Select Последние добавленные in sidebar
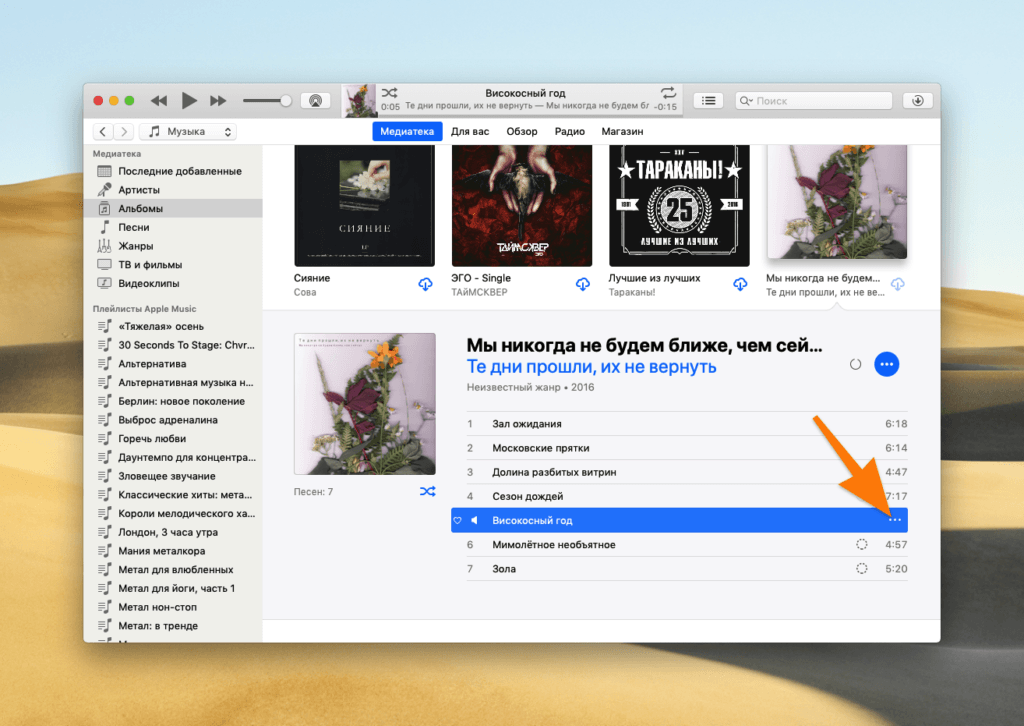Screen dimensions: 1024x726 tap(173, 171)
